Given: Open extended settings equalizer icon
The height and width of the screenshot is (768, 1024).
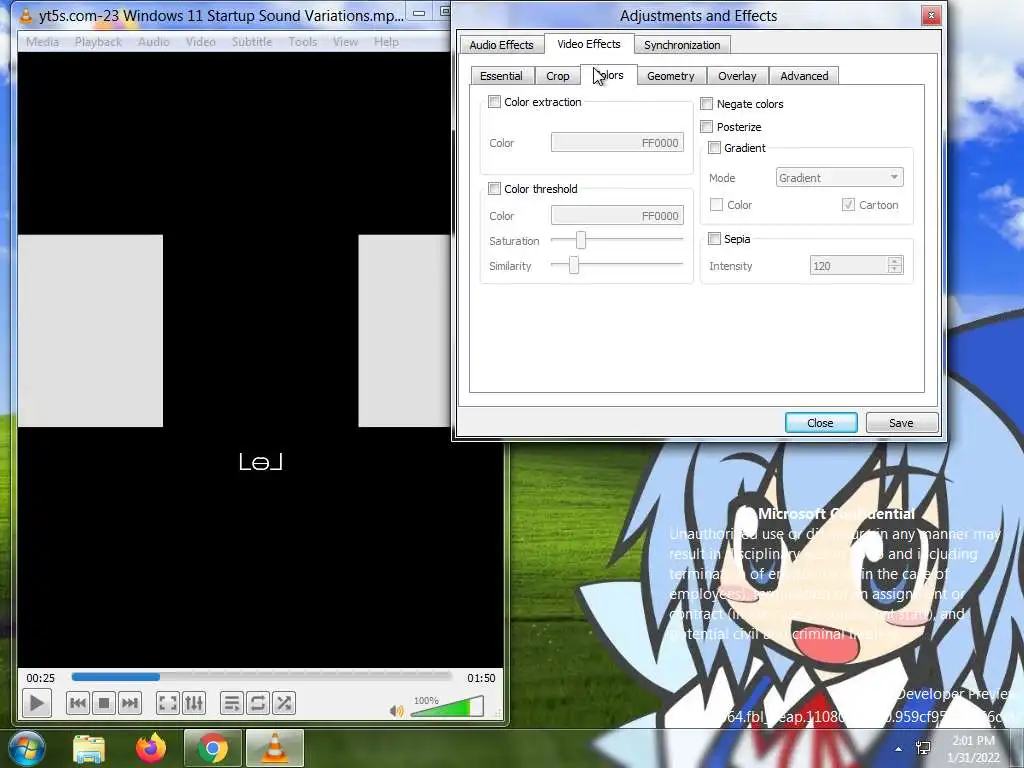Looking at the screenshot, I should pyautogui.click(x=194, y=703).
